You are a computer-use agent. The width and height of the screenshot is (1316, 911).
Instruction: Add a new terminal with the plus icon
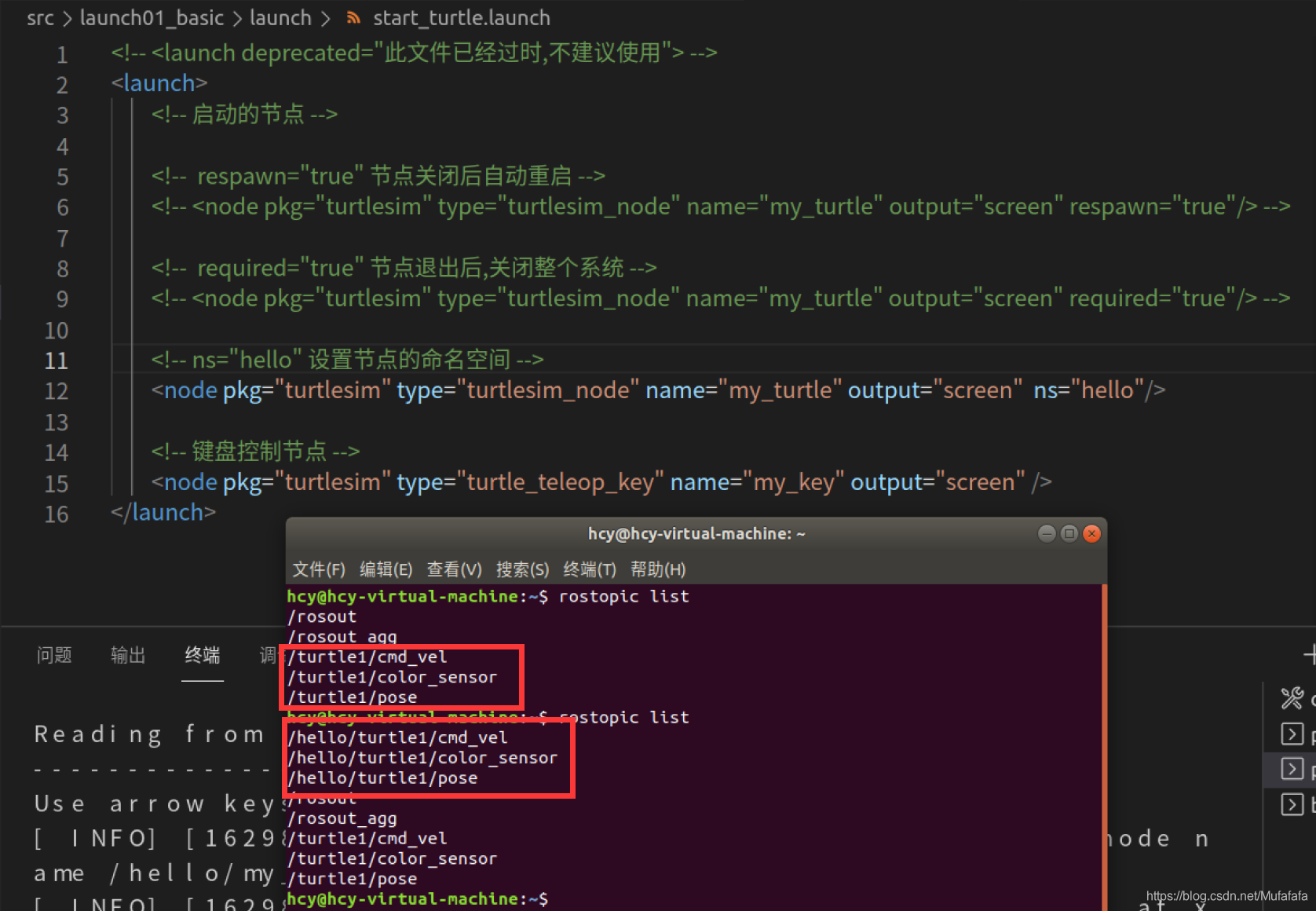[x=1310, y=654]
